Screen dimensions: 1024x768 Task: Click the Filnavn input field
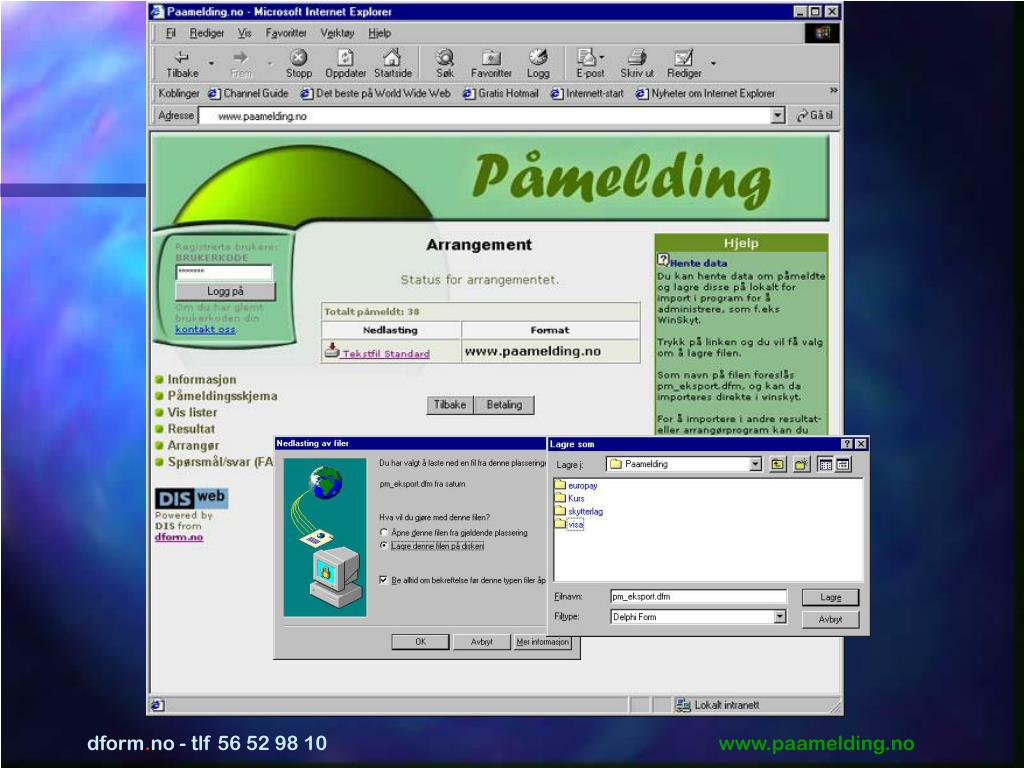[x=698, y=596]
